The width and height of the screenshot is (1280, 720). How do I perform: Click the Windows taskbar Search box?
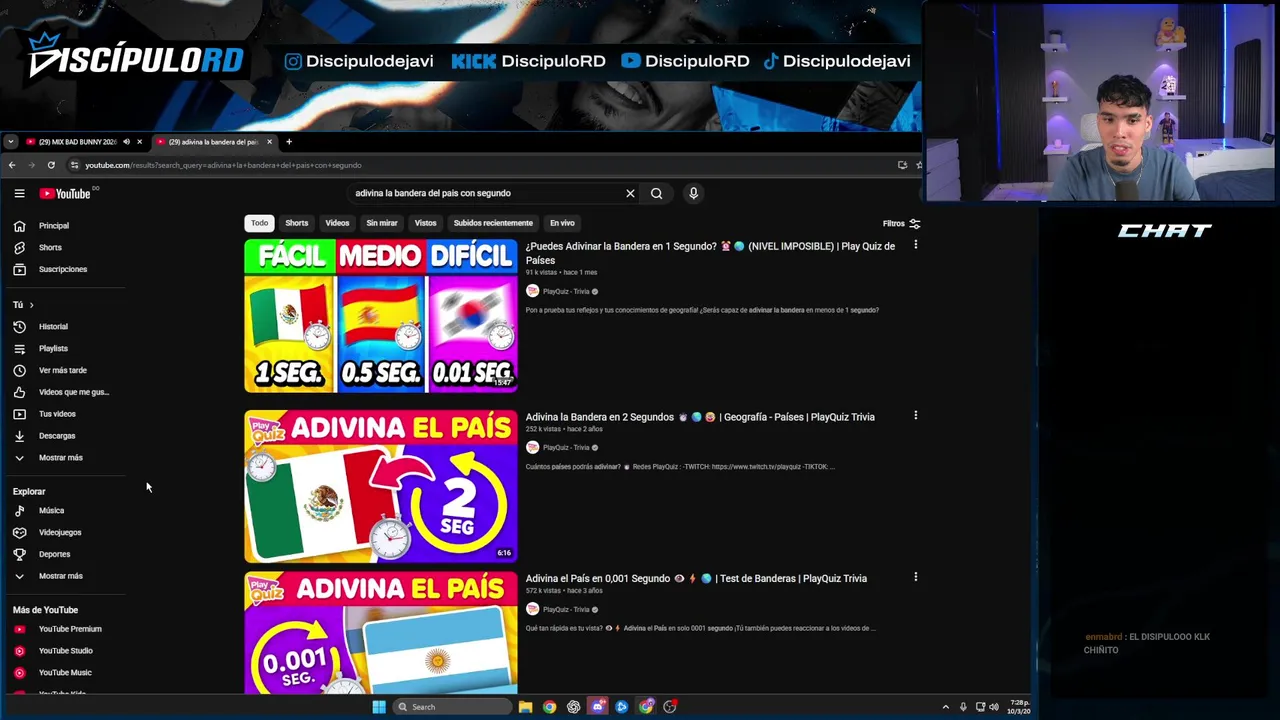(453, 707)
